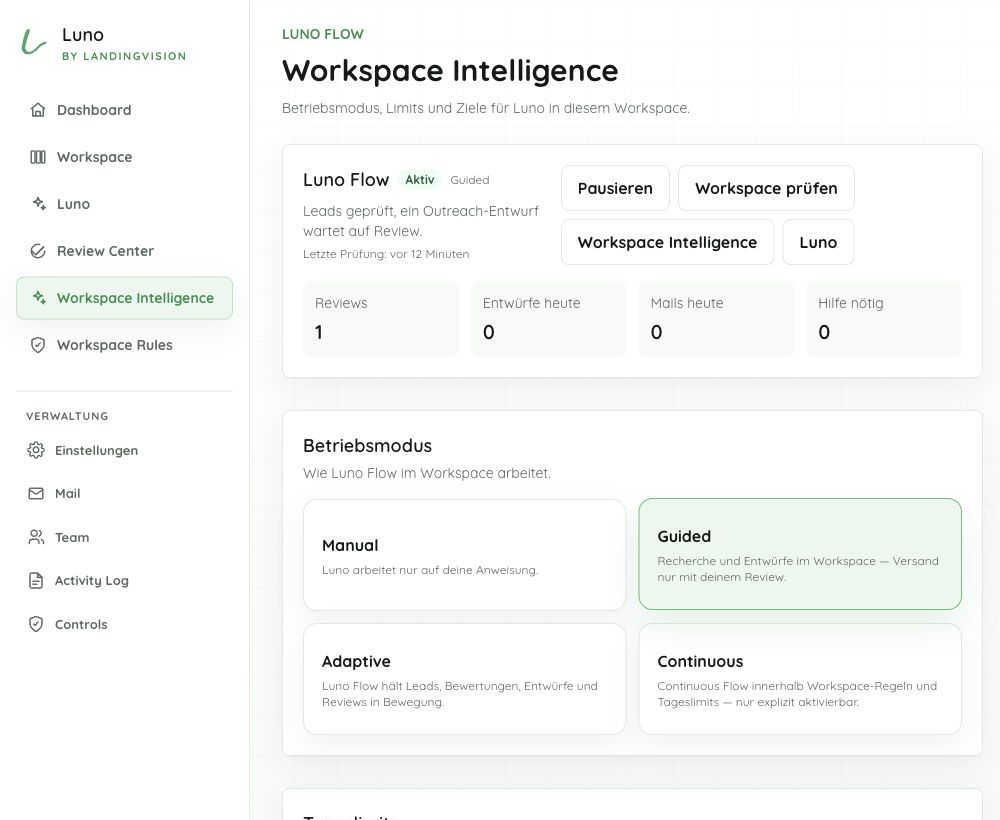Click the Betriebsmodus section heading
Screen dimensions: 1000x820
[367, 446]
